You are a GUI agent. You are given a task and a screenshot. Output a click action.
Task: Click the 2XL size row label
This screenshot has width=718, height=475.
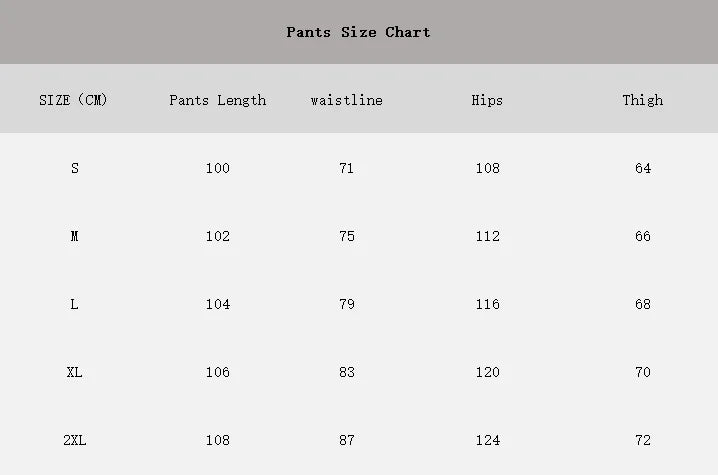75,440
